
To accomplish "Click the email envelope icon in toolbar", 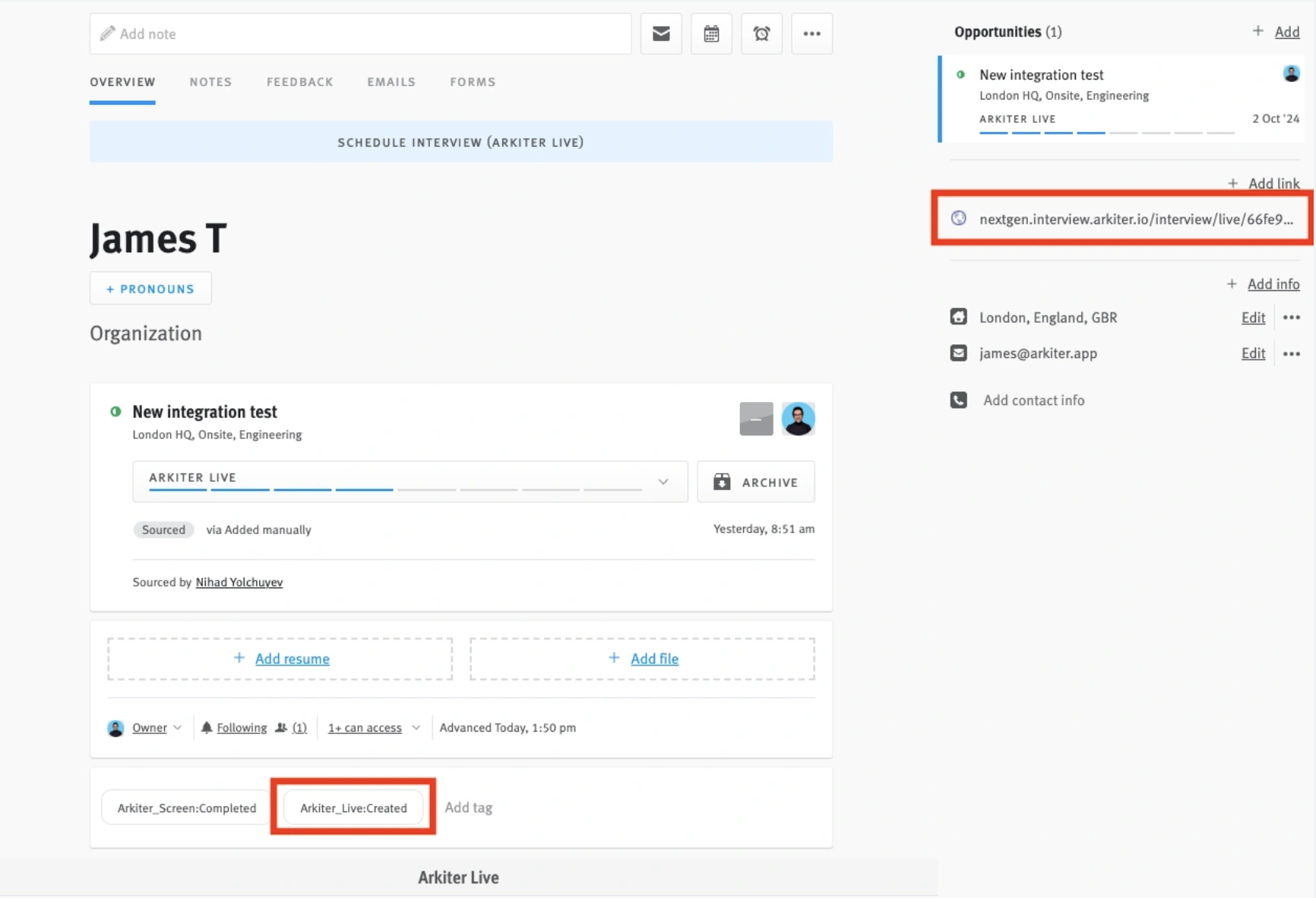I will click(x=660, y=33).
